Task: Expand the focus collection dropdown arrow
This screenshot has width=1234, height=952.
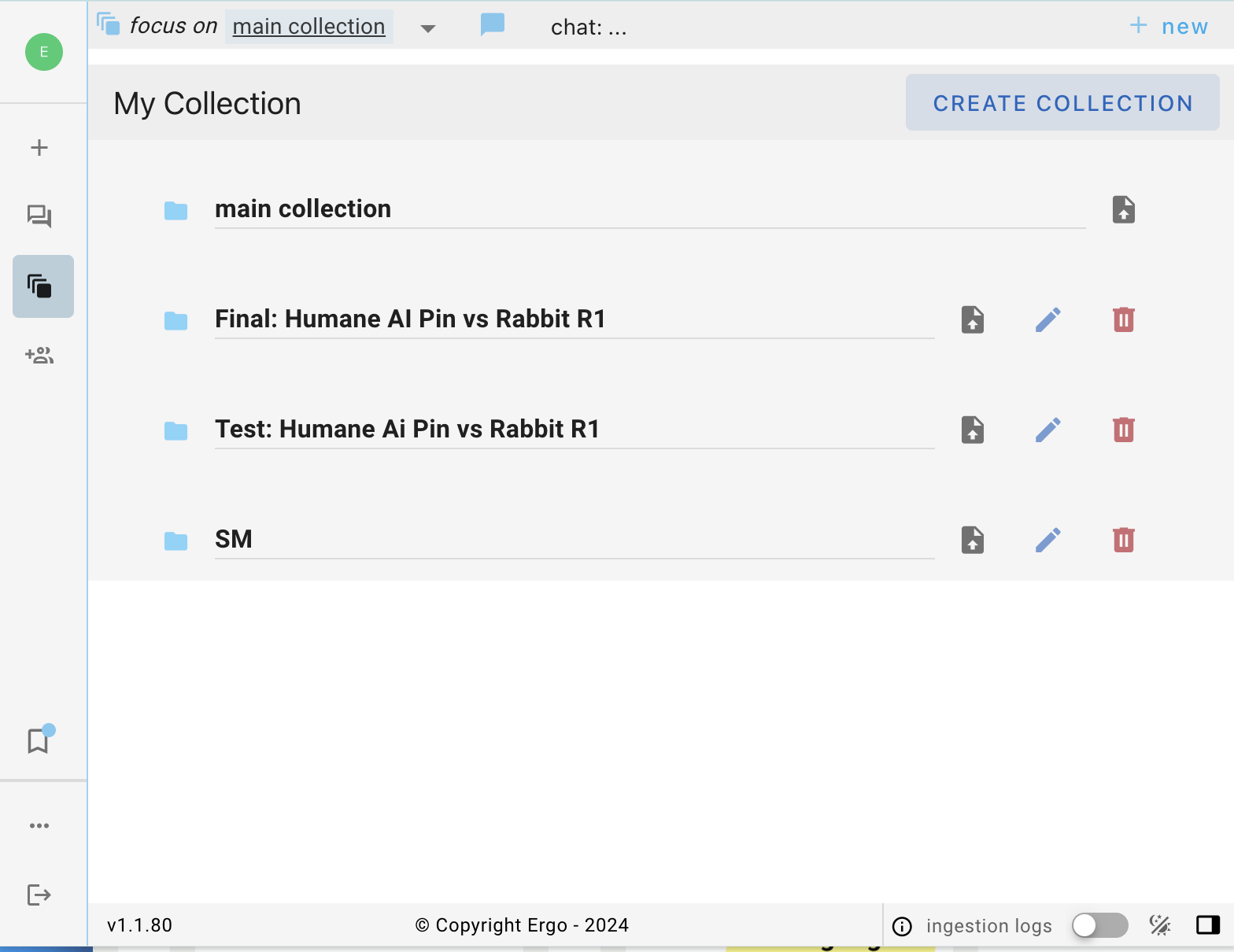Action: pyautogui.click(x=428, y=29)
